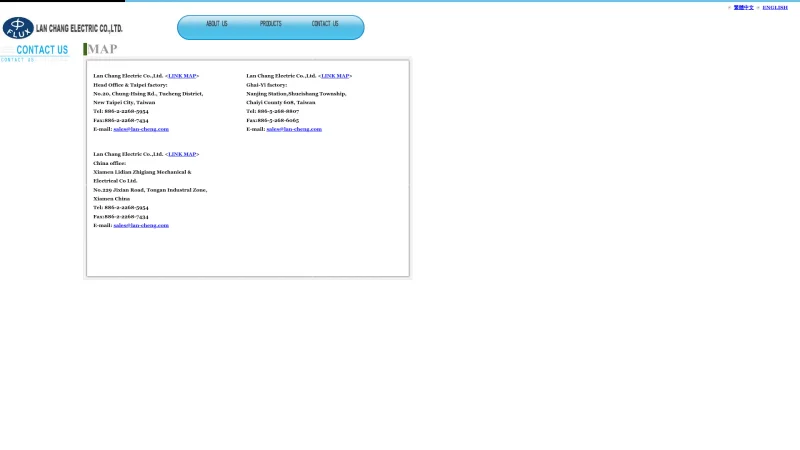Click the MAP page heading

102,49
